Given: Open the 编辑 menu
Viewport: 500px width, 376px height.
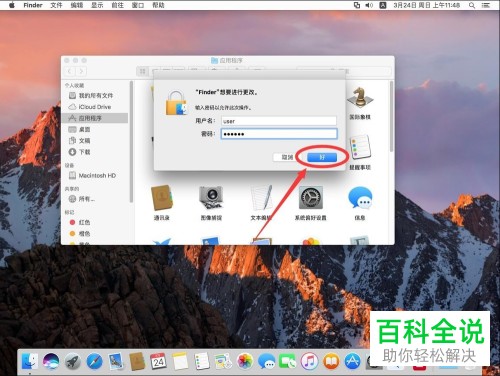Looking at the screenshot, I should tap(77, 5).
